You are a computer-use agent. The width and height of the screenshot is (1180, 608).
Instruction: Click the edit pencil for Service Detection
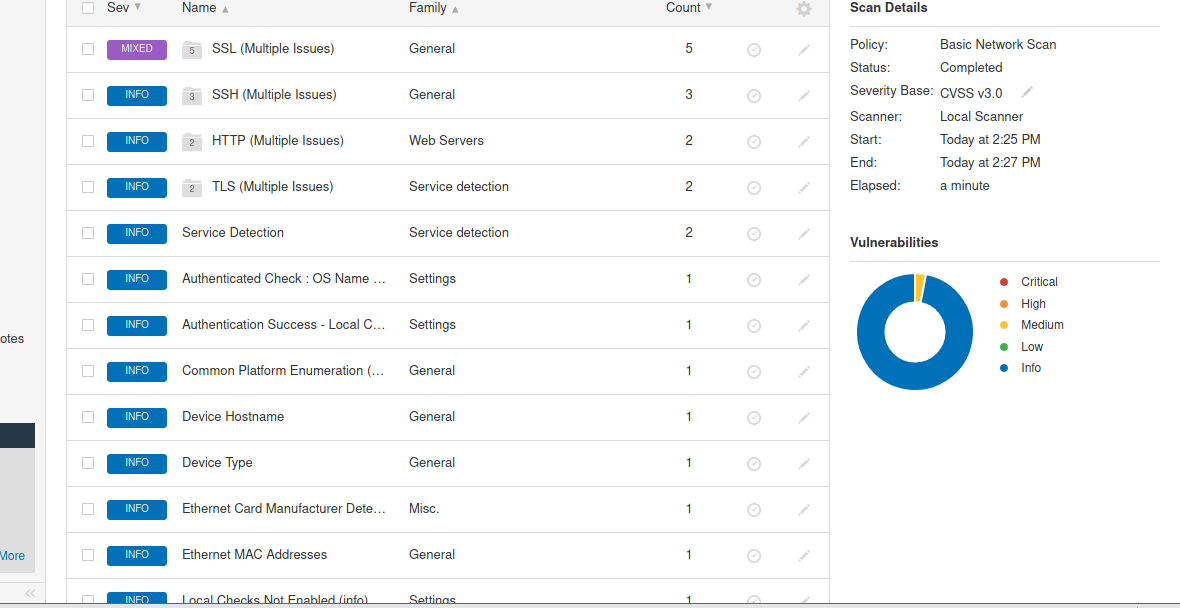pyautogui.click(x=804, y=233)
